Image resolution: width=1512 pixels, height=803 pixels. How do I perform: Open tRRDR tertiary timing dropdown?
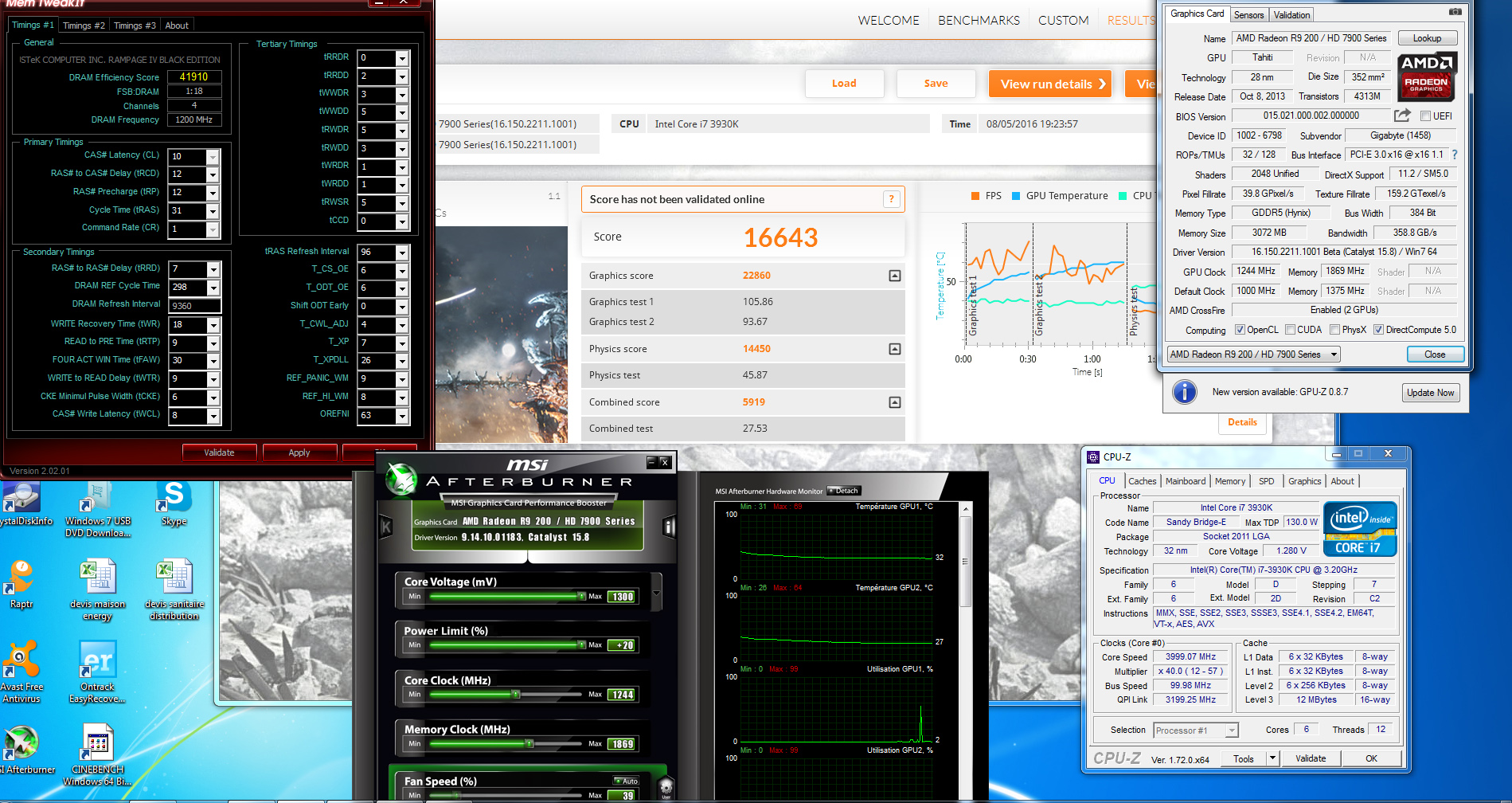pyautogui.click(x=402, y=58)
